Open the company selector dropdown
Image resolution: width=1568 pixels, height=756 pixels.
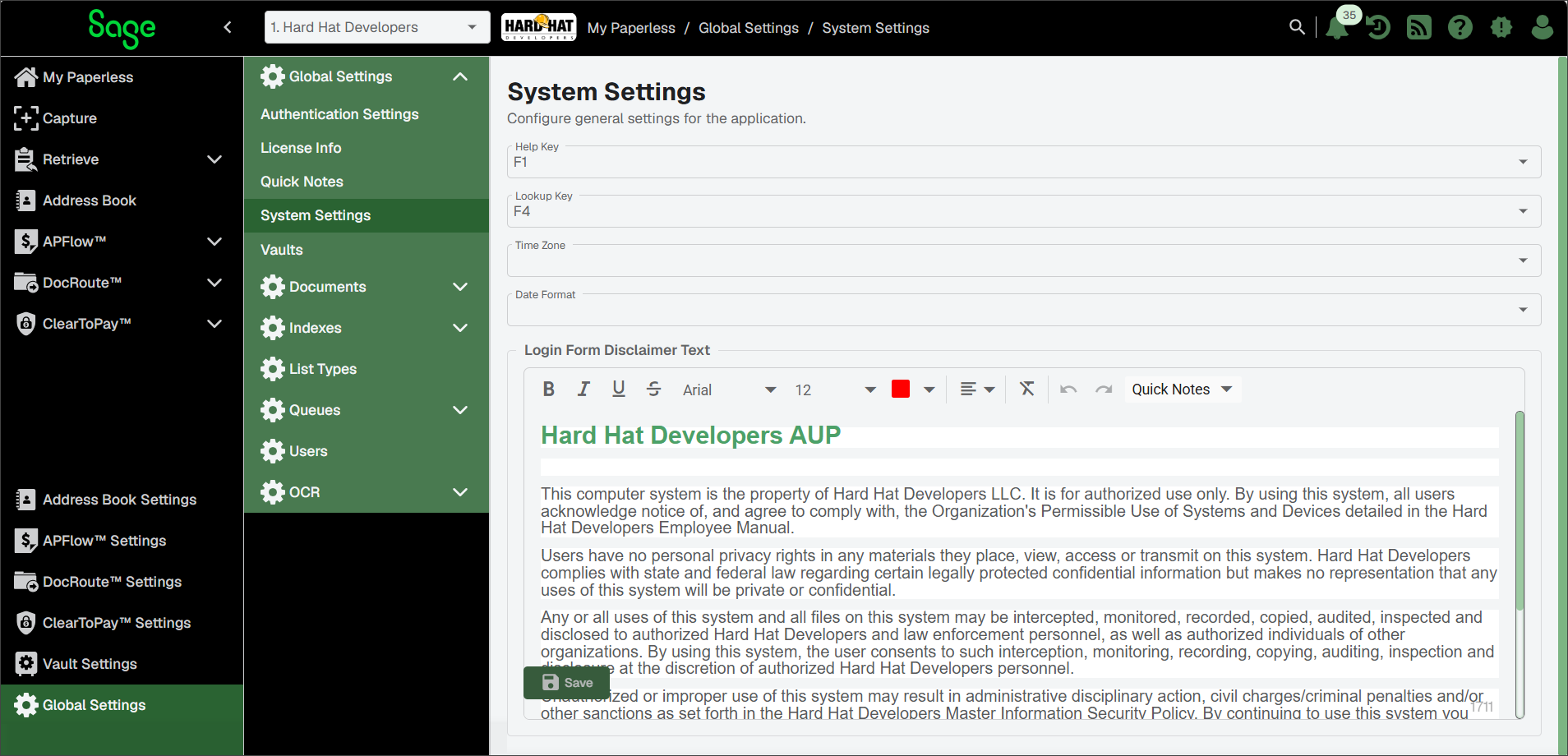tap(377, 27)
